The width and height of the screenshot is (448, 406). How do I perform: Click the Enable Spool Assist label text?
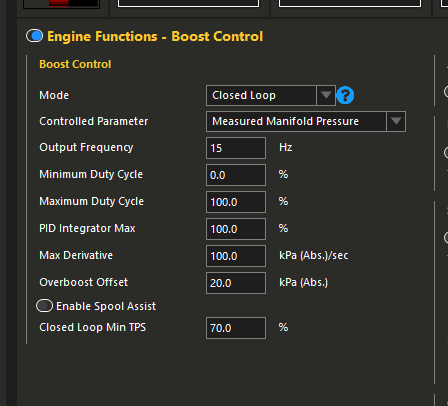tap(106, 306)
